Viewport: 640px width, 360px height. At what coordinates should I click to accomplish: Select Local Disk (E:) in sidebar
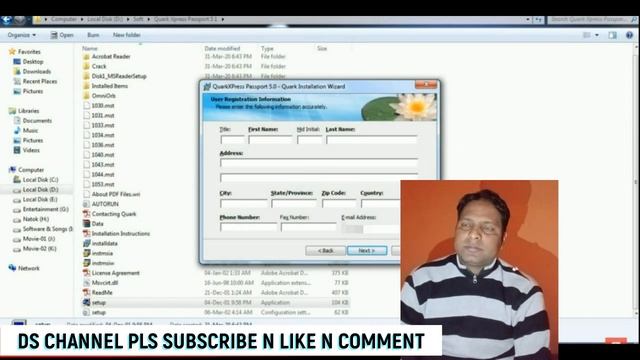(x=40, y=199)
